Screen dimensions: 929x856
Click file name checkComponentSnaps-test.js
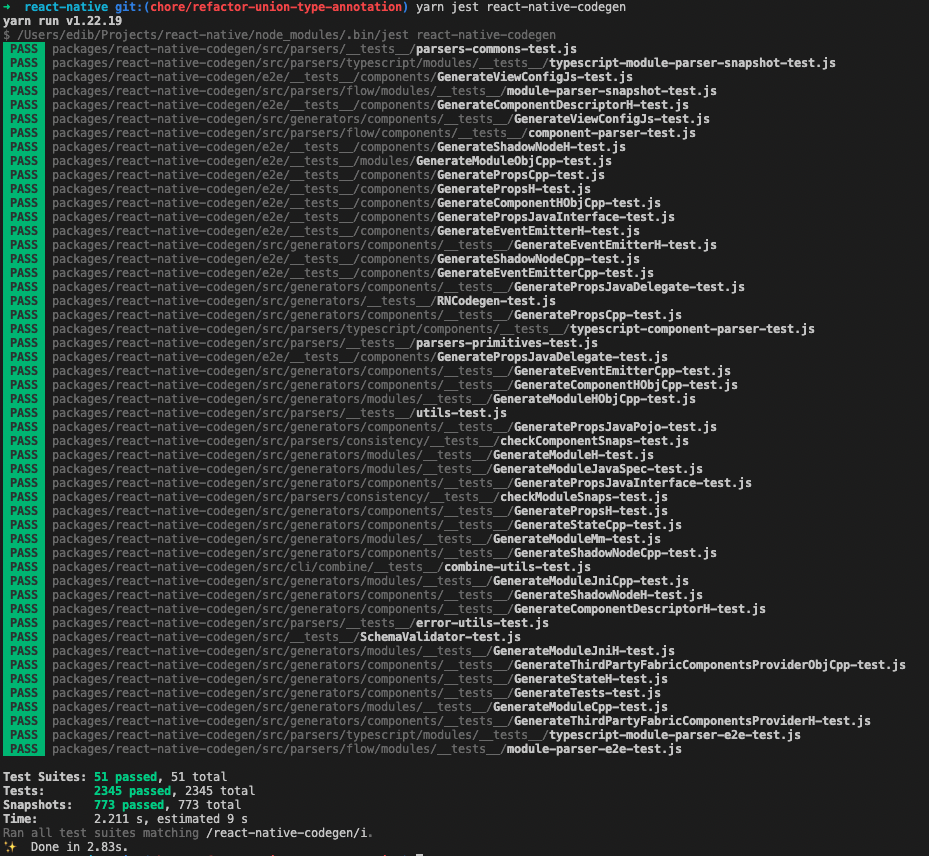(x=594, y=441)
